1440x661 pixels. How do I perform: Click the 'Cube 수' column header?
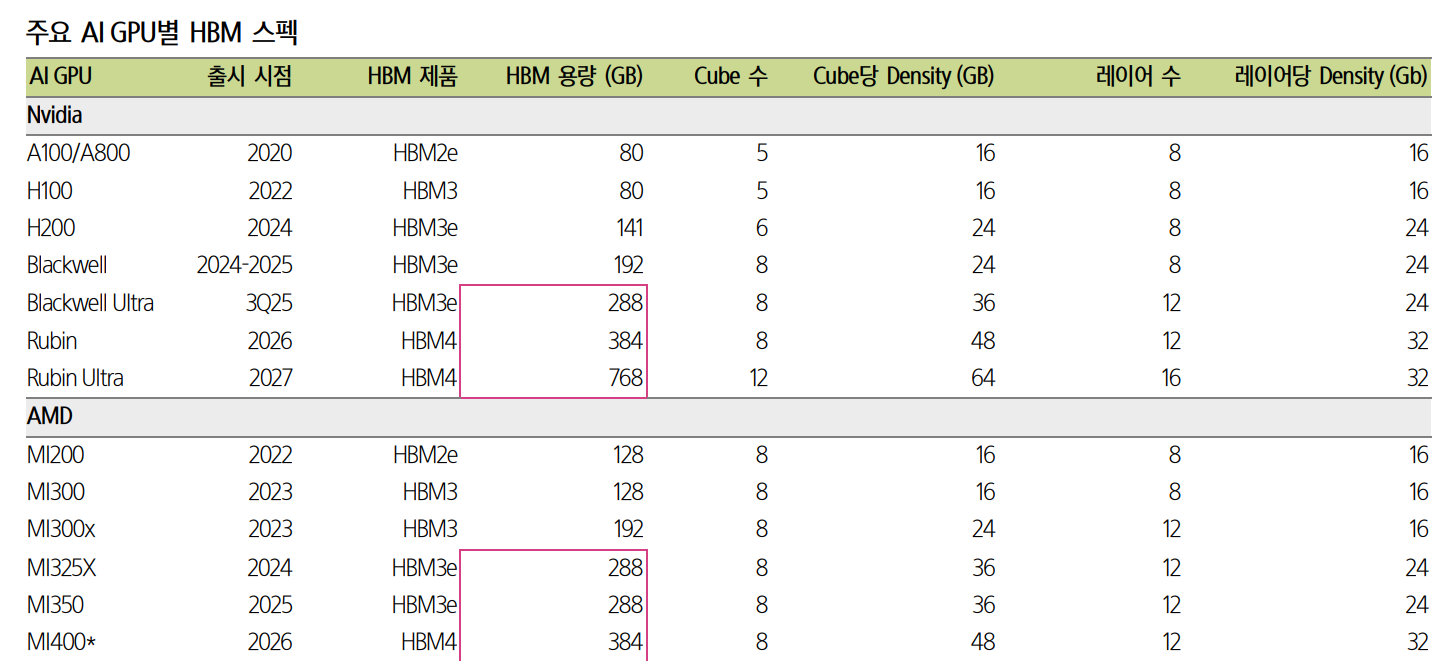pos(730,77)
